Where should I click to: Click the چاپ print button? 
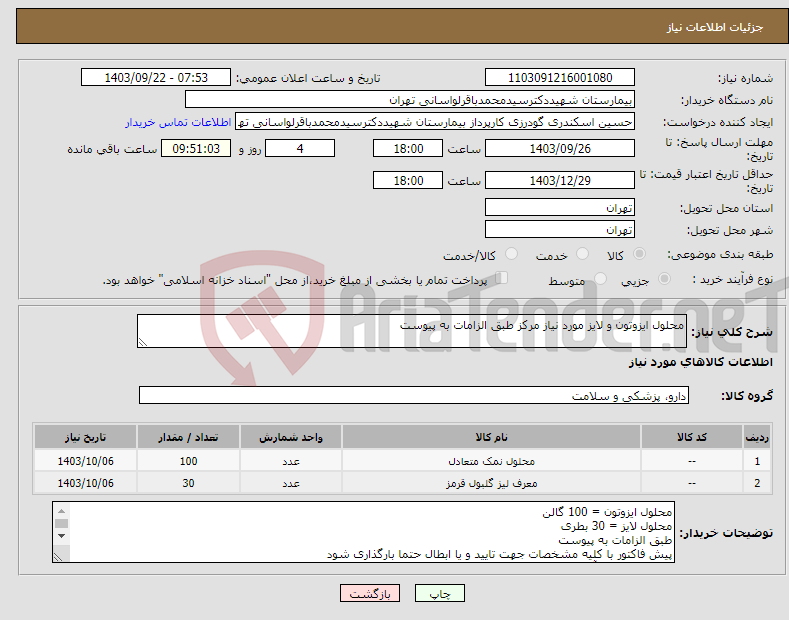(x=440, y=593)
